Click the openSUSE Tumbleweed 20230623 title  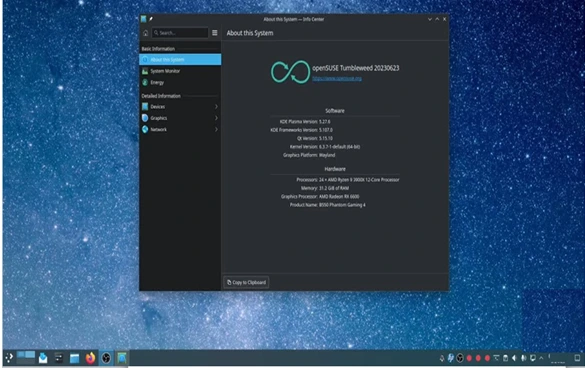click(x=356, y=68)
